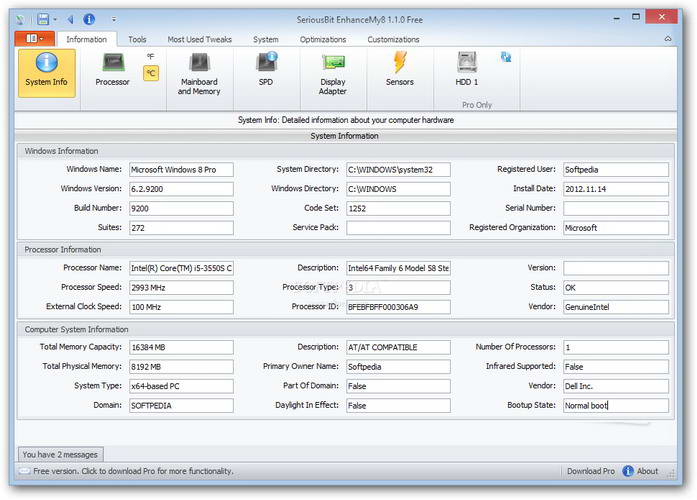Screen dimensions: 697x500
Task: Open the save icon dropdown arrow
Action: (x=56, y=19)
